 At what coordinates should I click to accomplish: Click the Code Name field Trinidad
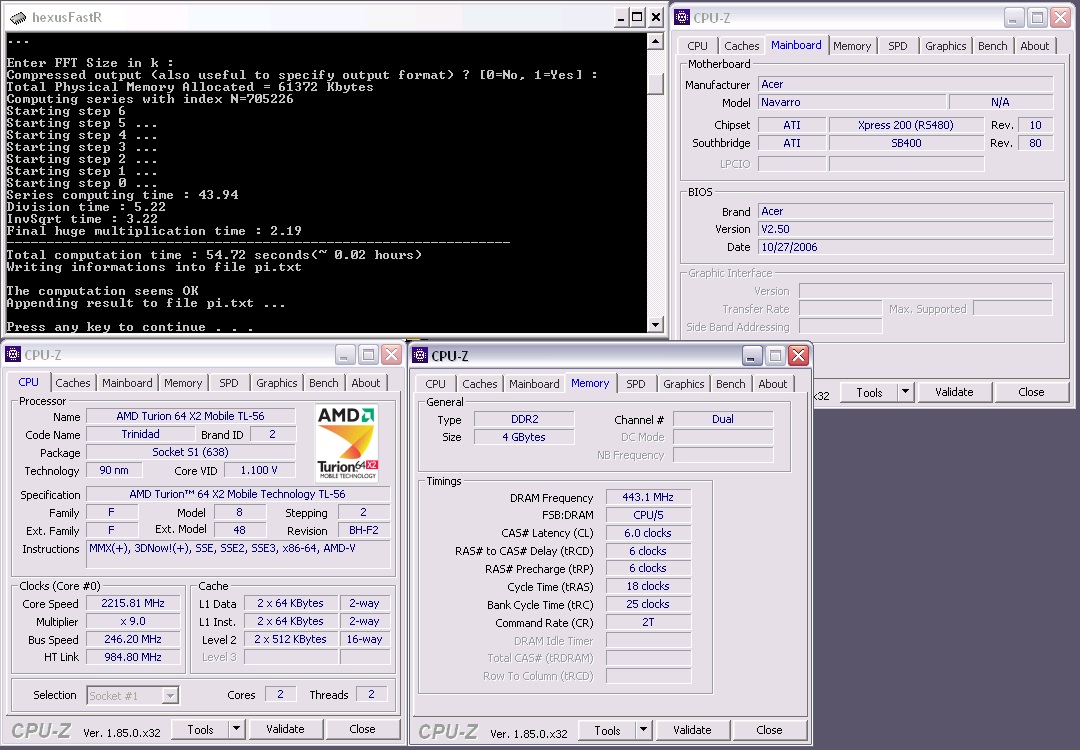[x=141, y=434]
